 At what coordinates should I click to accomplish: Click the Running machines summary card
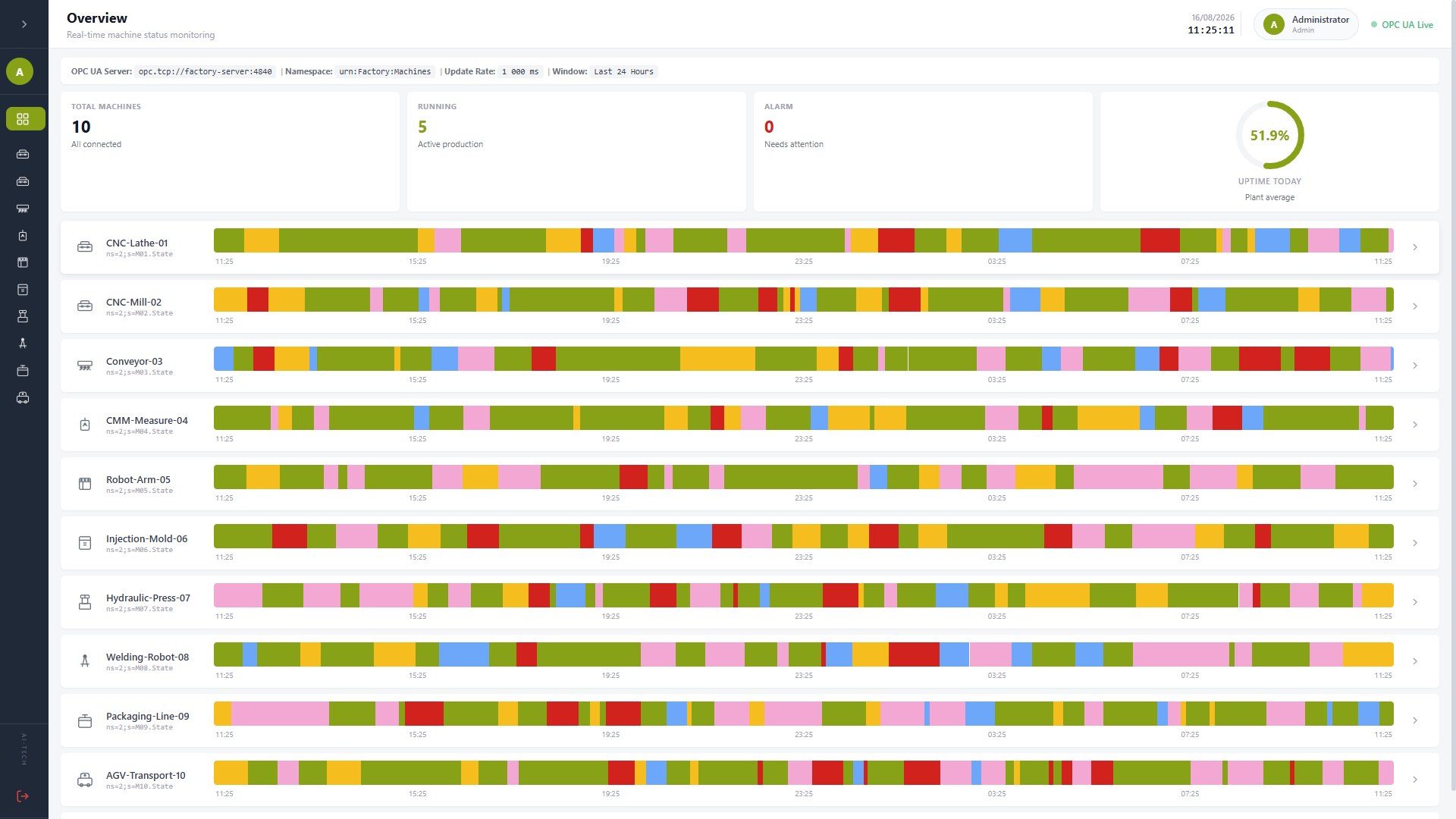(x=576, y=152)
